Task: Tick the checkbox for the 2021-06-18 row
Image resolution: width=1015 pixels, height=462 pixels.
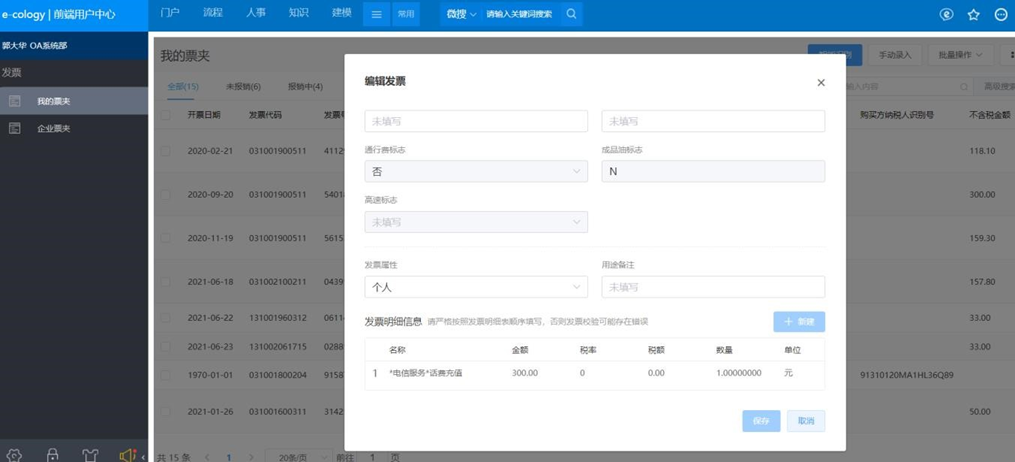Action: (x=165, y=281)
